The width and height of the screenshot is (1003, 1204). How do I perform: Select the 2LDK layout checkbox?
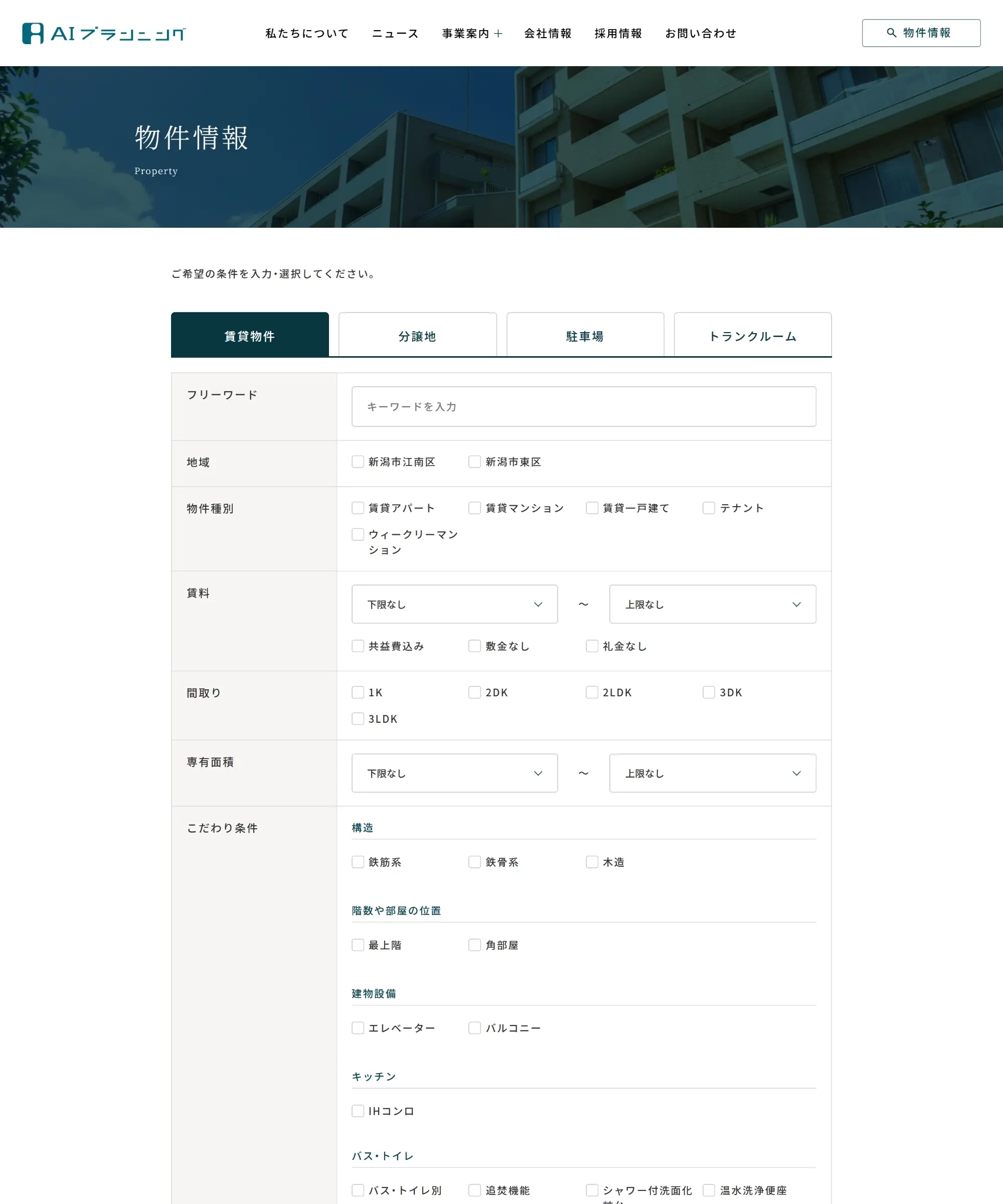click(592, 692)
